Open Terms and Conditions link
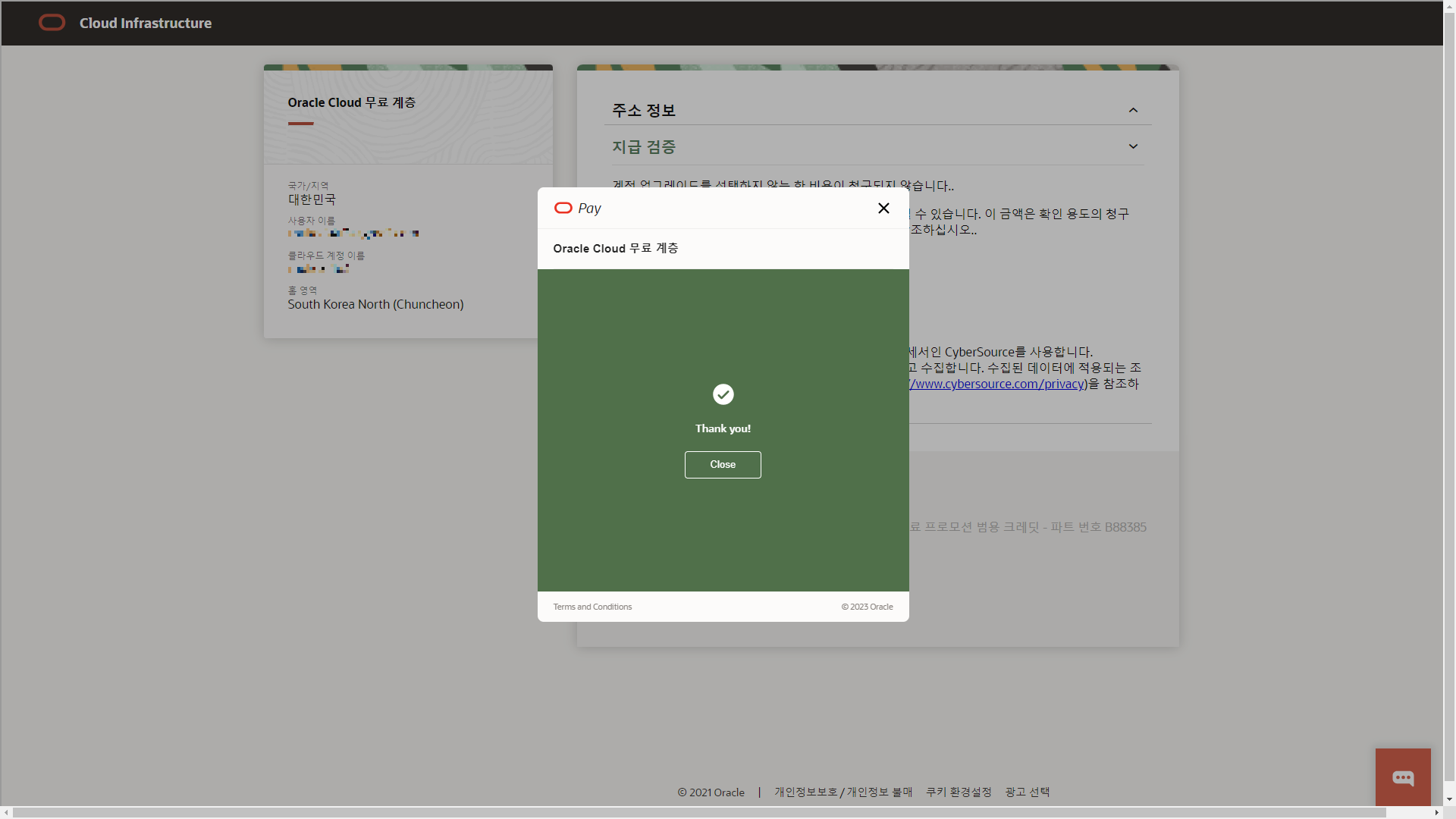 click(x=592, y=607)
